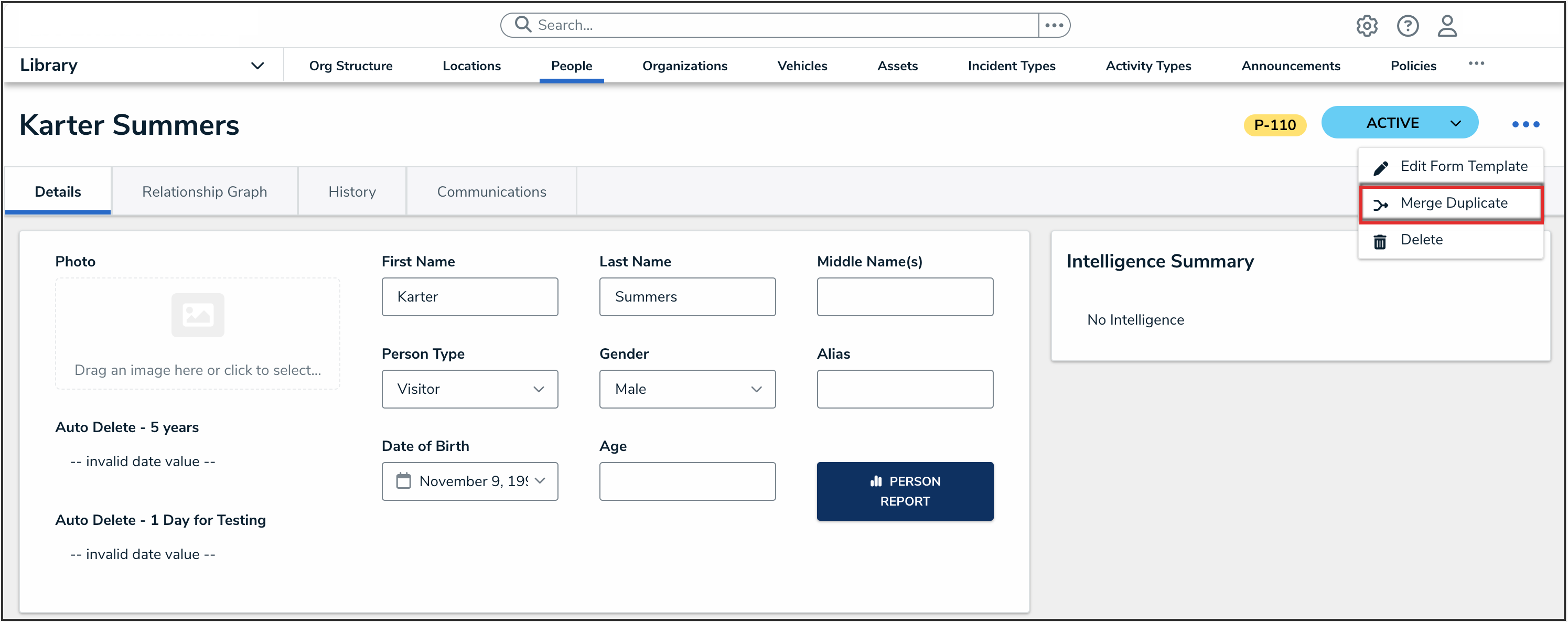Open the Date of Birth calendar icon
1568x622 pixels.
[404, 481]
